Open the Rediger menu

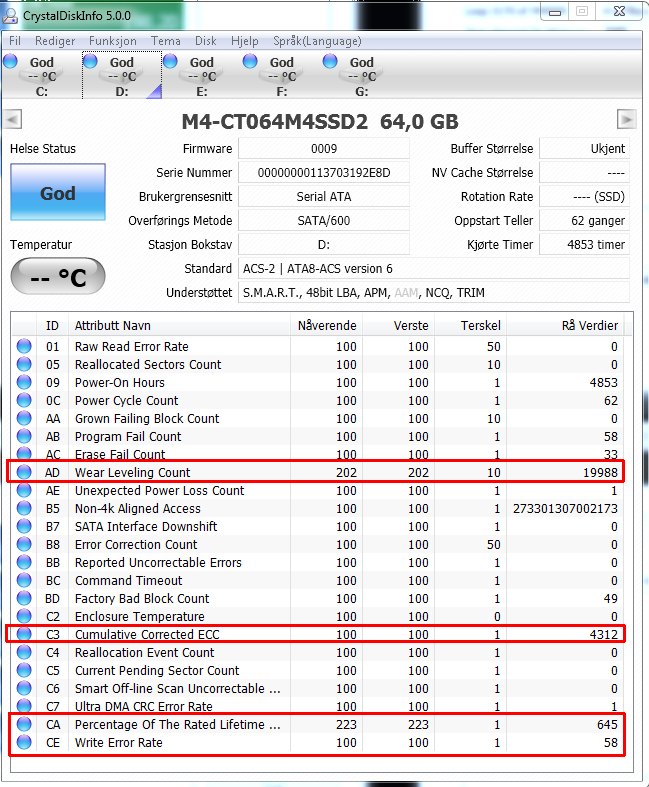[55, 41]
